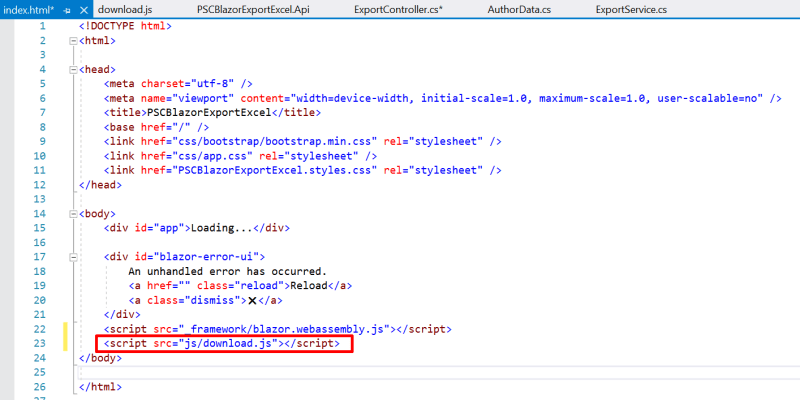Place cursor in the viewport meta tag
This screenshot has width=800, height=400.
point(442,98)
